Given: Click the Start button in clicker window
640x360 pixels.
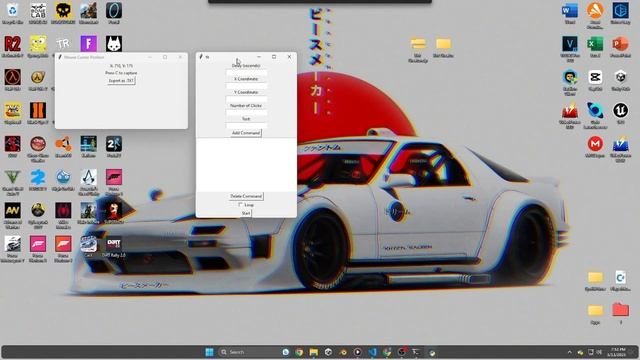Looking at the screenshot, I should coord(246,213).
